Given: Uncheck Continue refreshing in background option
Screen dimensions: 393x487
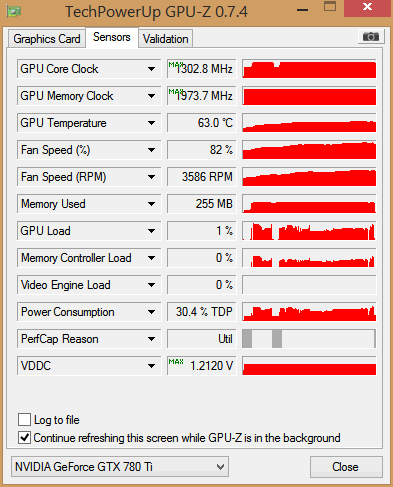Looking at the screenshot, I should click(x=24, y=437).
